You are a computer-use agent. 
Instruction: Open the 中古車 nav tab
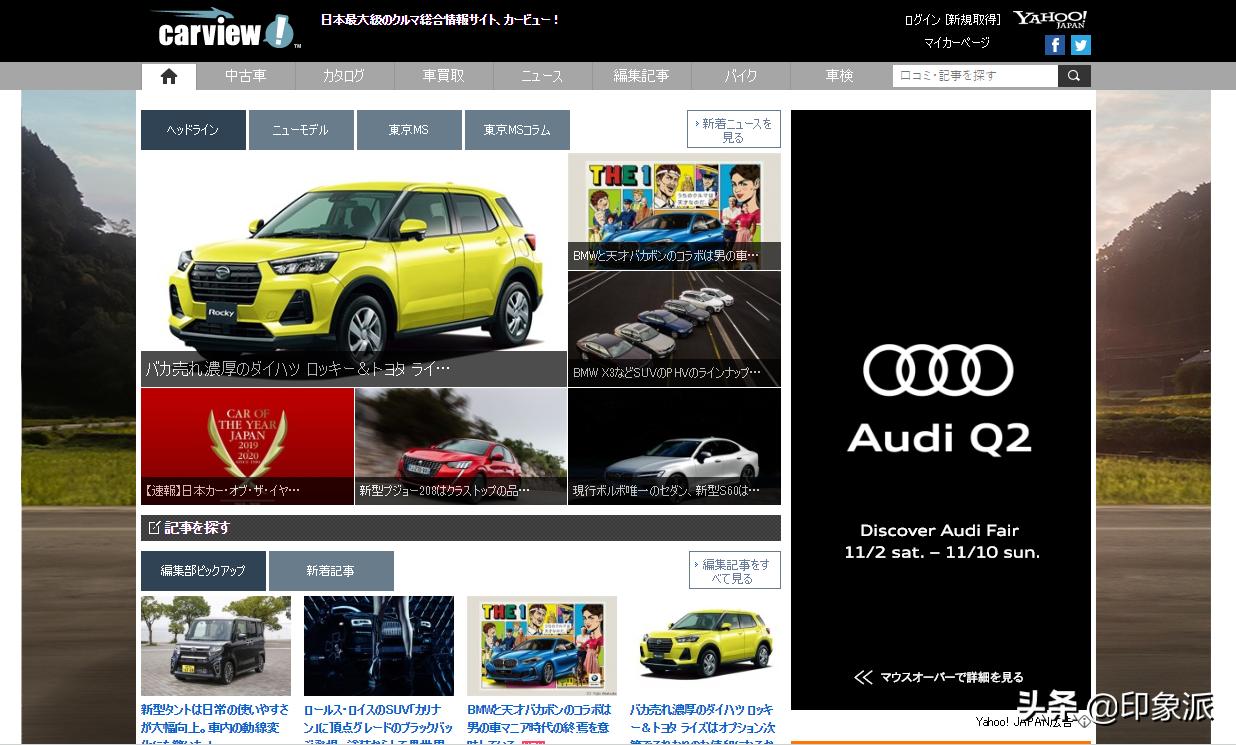point(245,76)
